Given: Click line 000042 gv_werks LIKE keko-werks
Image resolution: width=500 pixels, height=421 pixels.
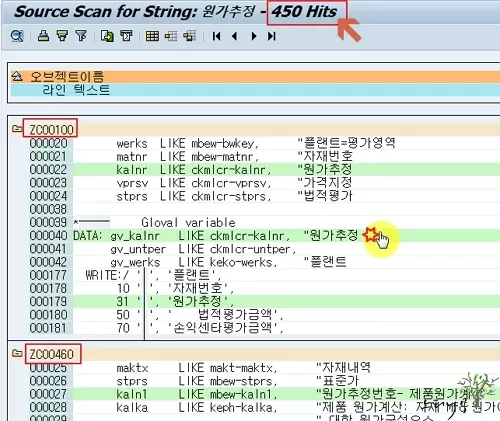Looking at the screenshot, I should pos(264,262).
